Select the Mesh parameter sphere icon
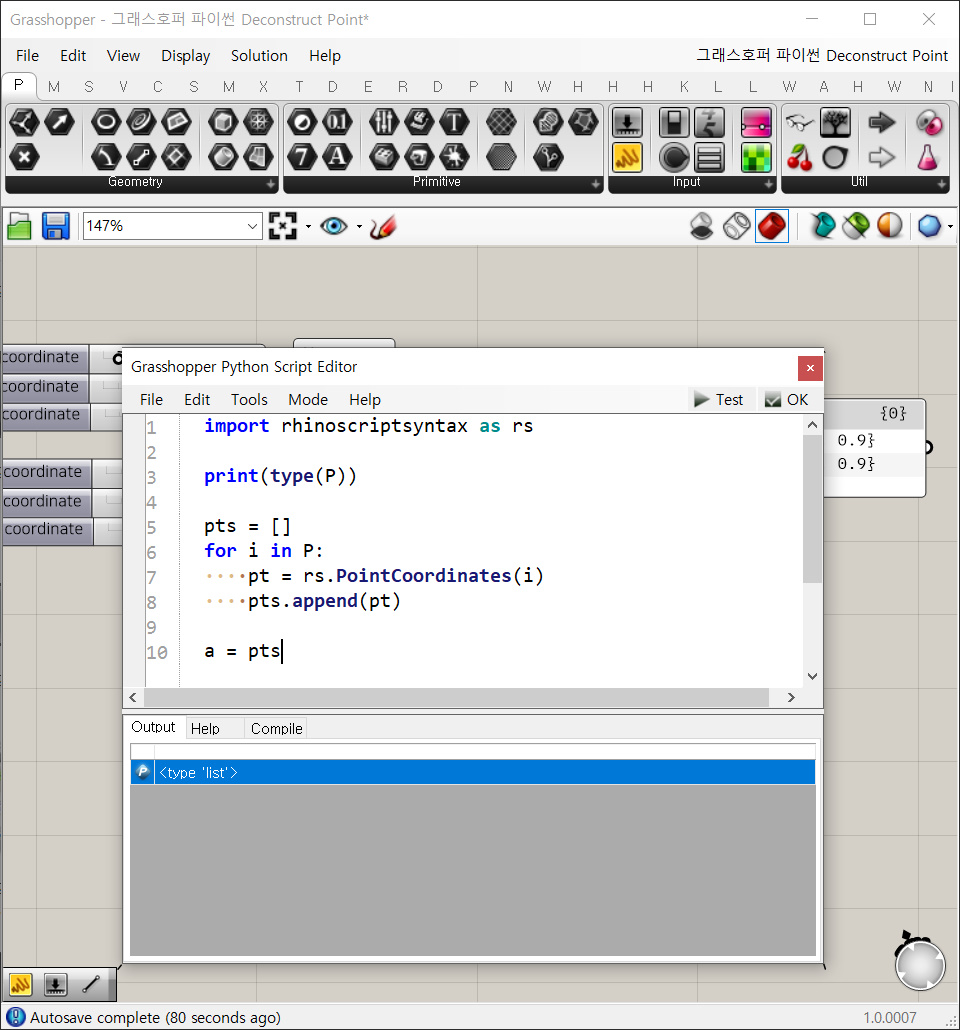Screen dimensions: 960x1030 tap(259, 122)
